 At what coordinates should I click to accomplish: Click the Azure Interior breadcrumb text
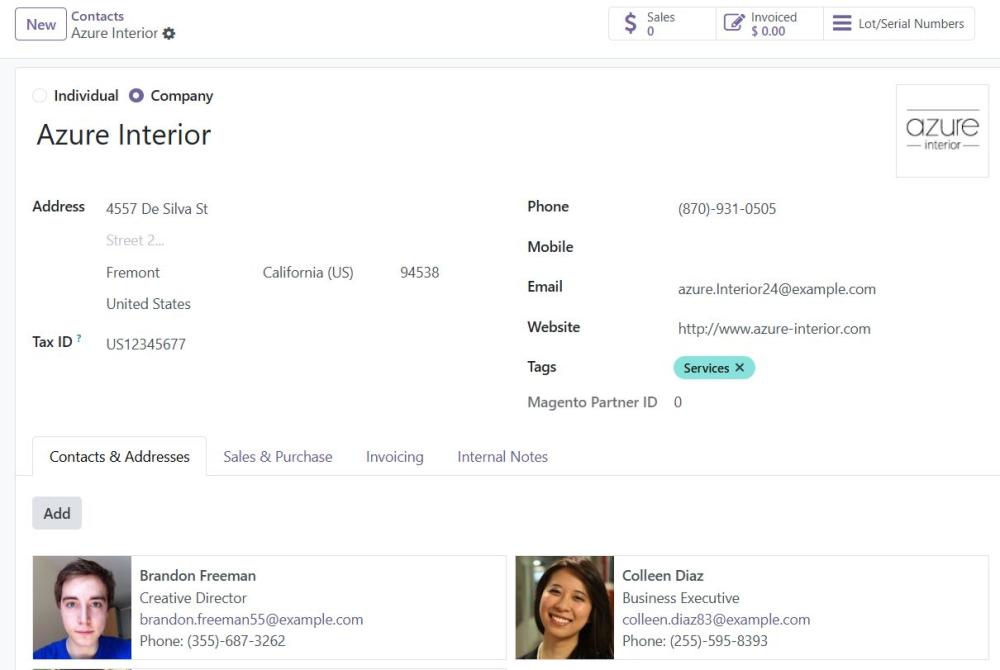[114, 33]
